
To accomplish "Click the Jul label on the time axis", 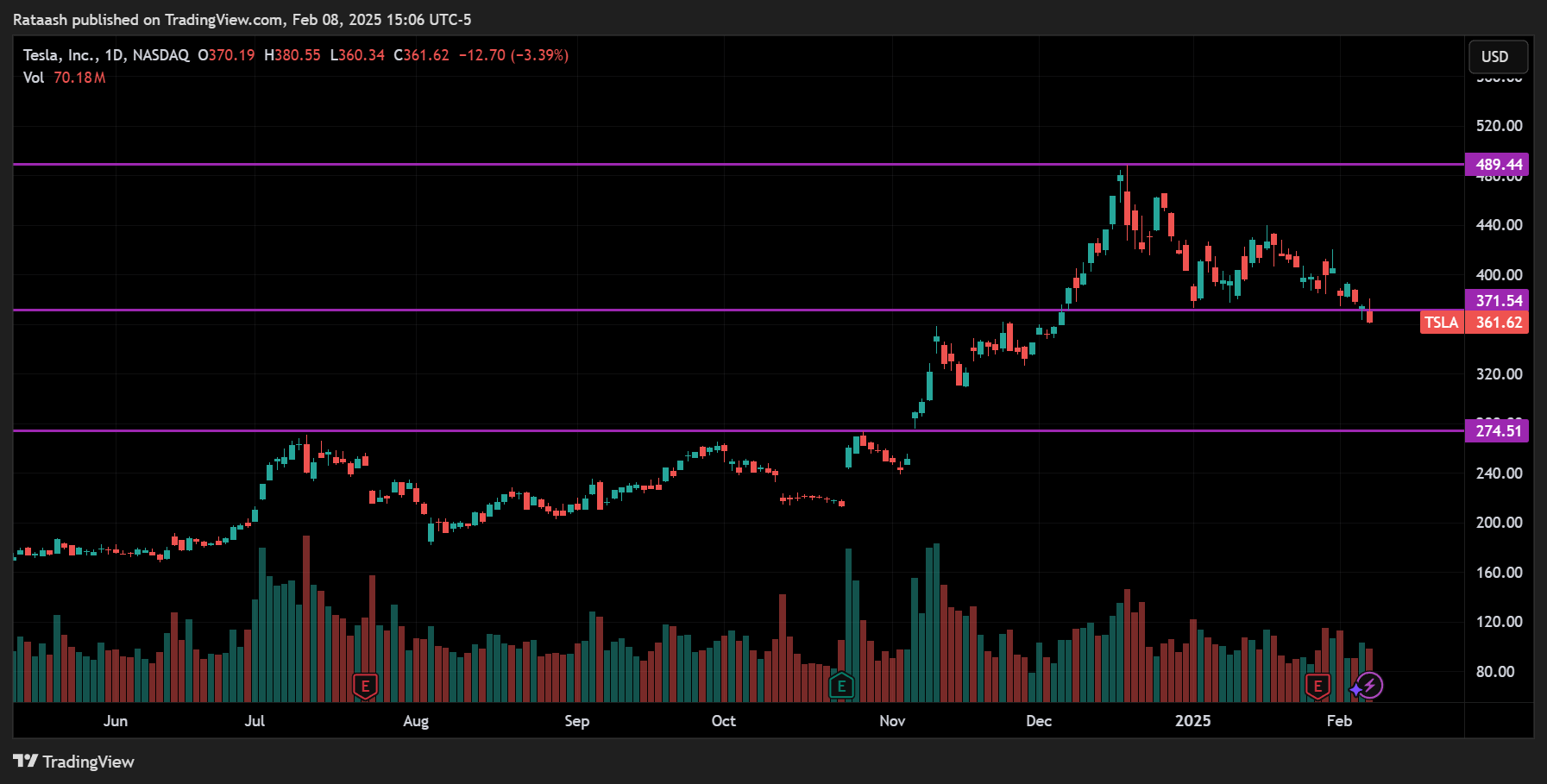I will pyautogui.click(x=255, y=721).
